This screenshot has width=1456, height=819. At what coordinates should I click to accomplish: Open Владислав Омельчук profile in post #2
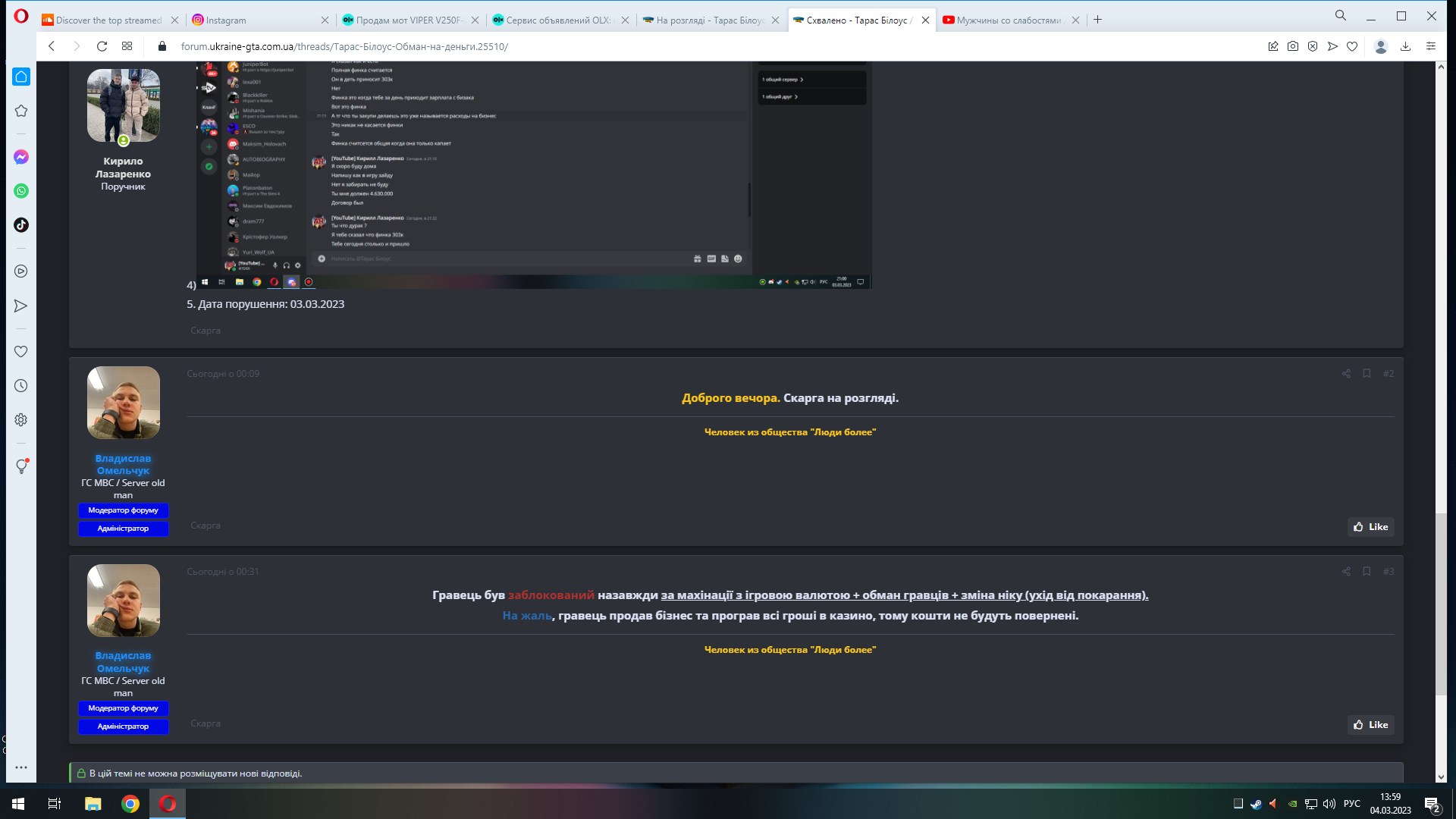123,465
